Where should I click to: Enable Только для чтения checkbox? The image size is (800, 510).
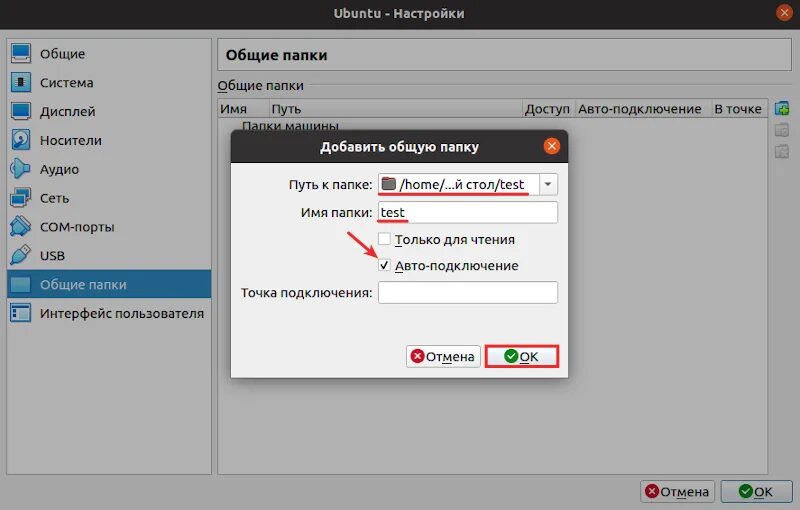tap(384, 239)
